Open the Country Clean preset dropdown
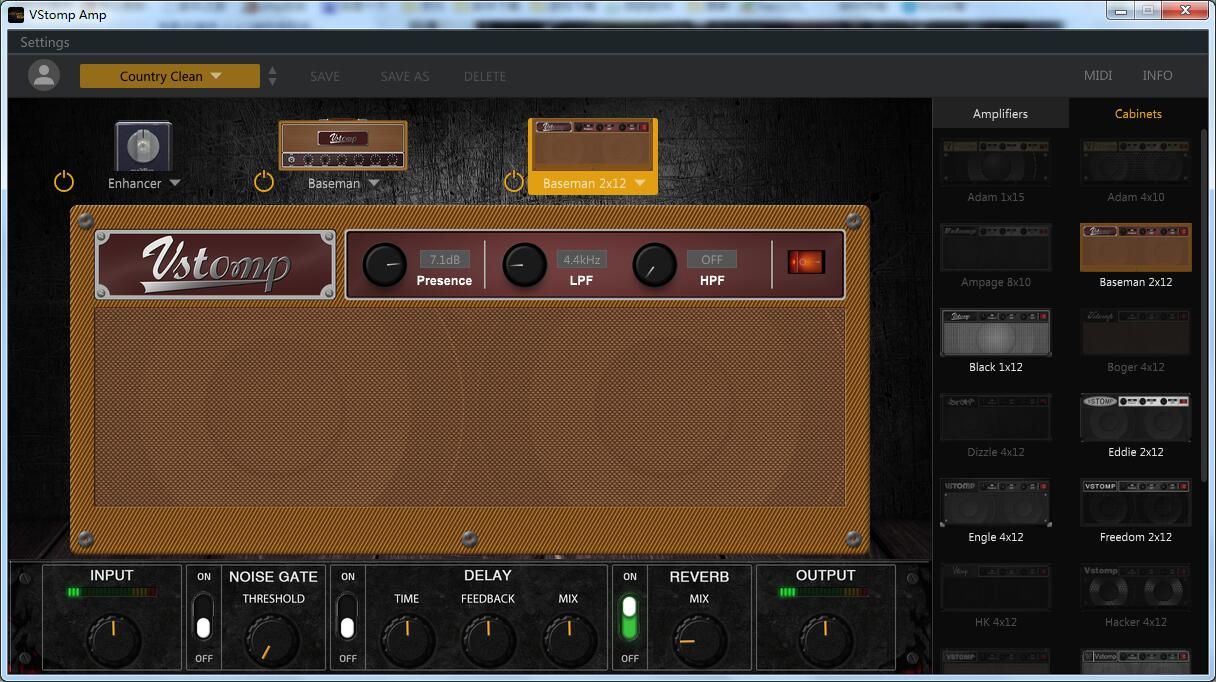This screenshot has width=1216, height=682. (169, 75)
